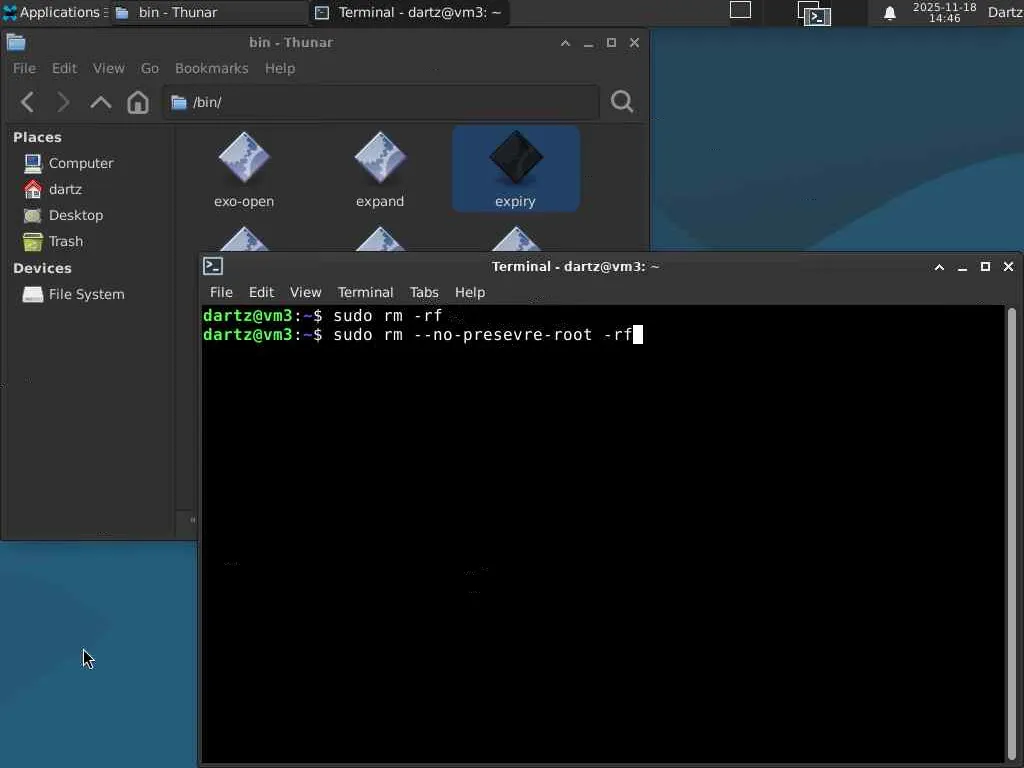Minimize the Terminal window
Screen dimensions: 1024x768
point(962,267)
